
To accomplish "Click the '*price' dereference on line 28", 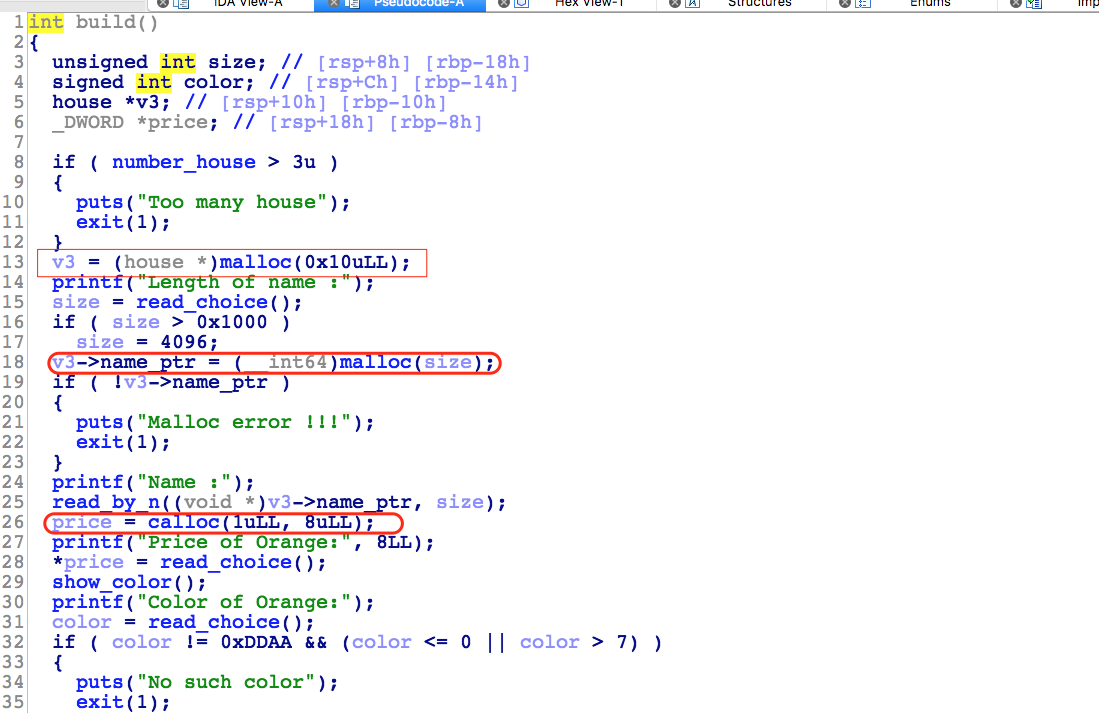I will click(x=88, y=563).
